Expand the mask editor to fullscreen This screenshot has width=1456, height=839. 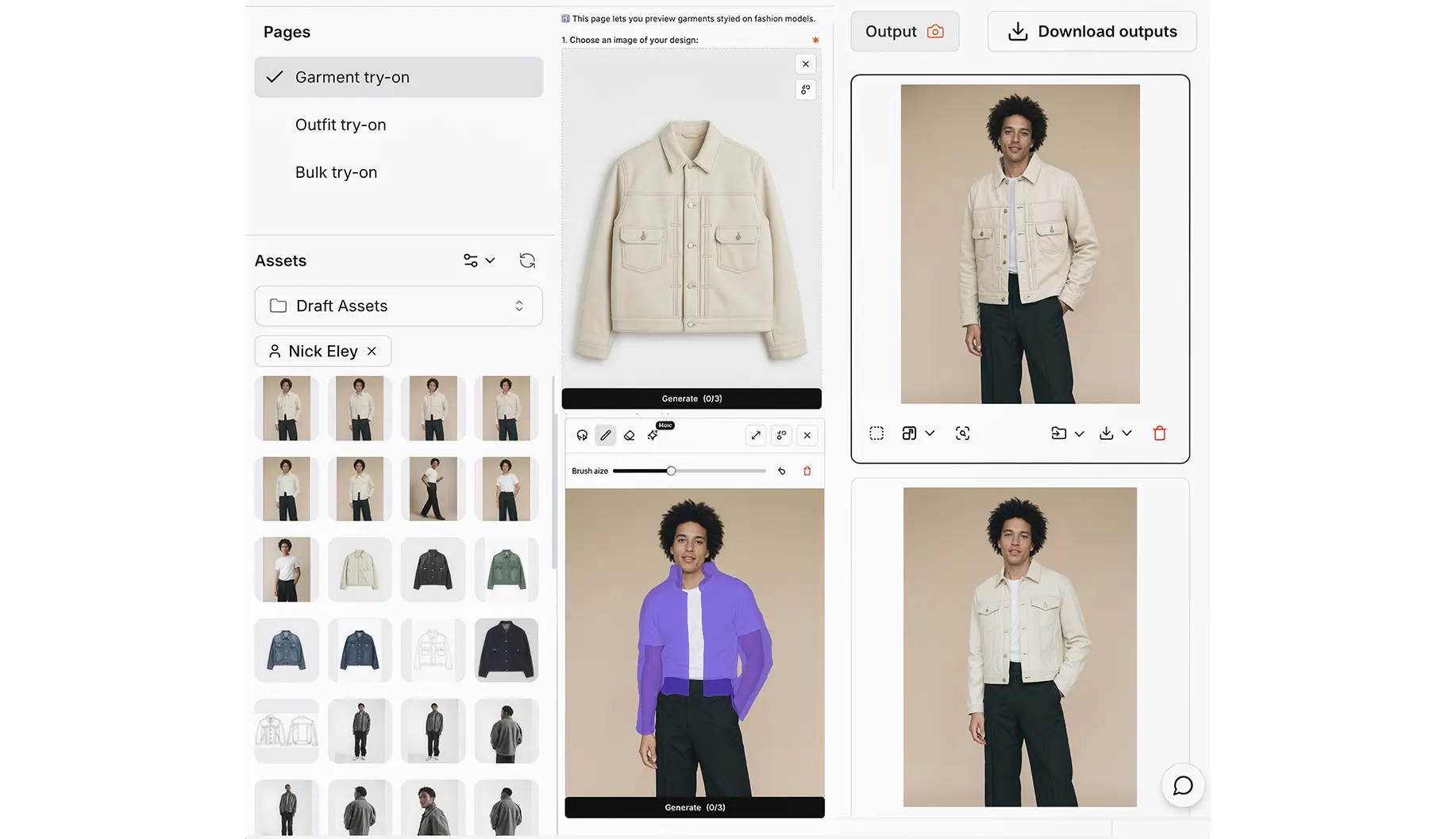coord(755,435)
